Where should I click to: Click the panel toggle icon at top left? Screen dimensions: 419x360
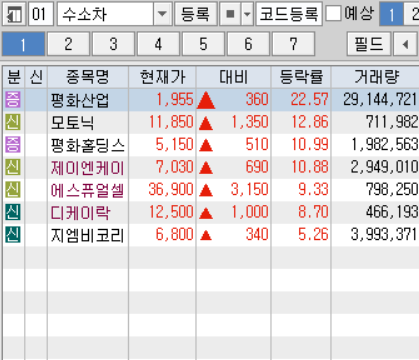click(14, 14)
